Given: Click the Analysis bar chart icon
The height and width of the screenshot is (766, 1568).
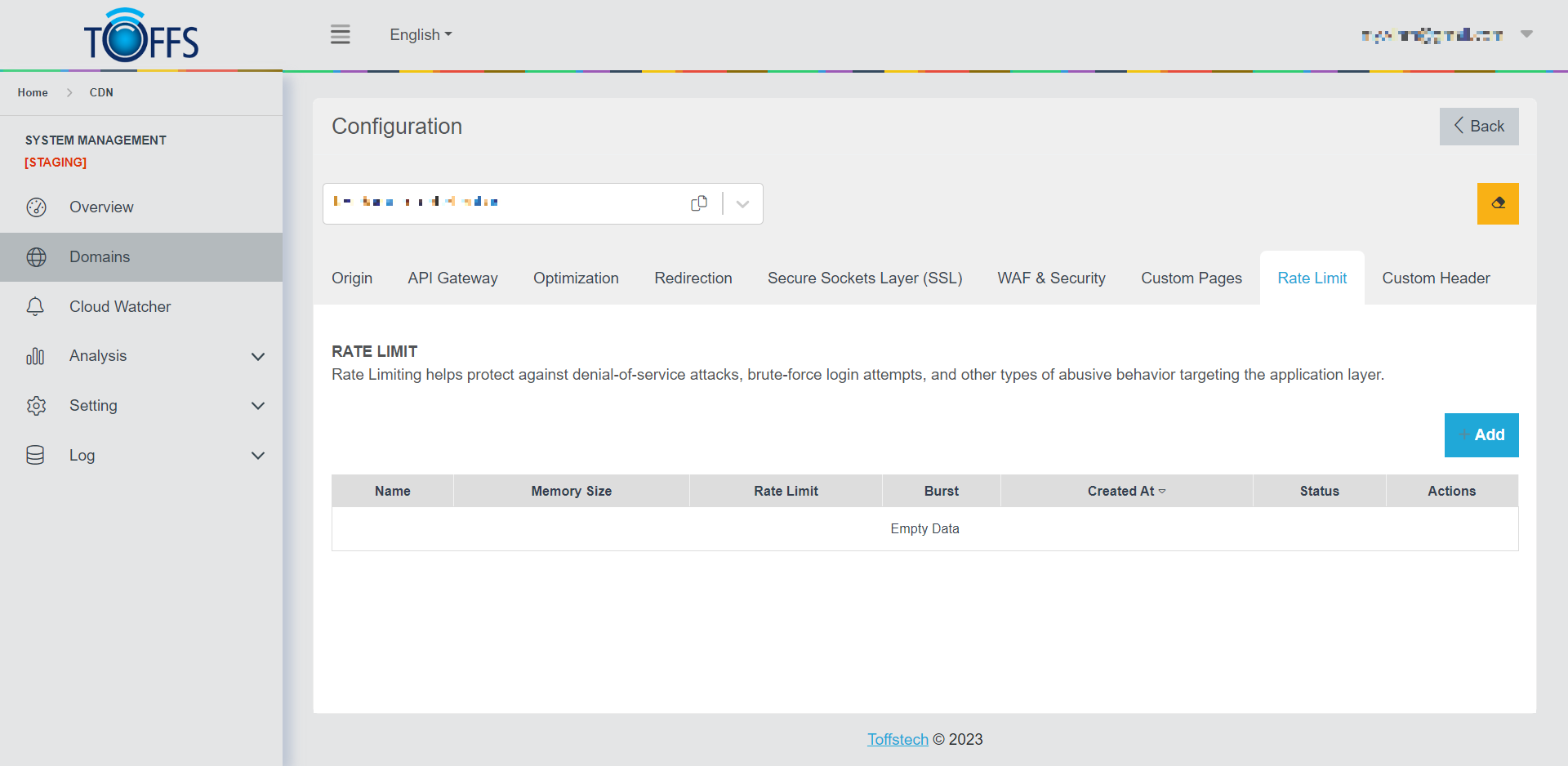Looking at the screenshot, I should point(36,356).
